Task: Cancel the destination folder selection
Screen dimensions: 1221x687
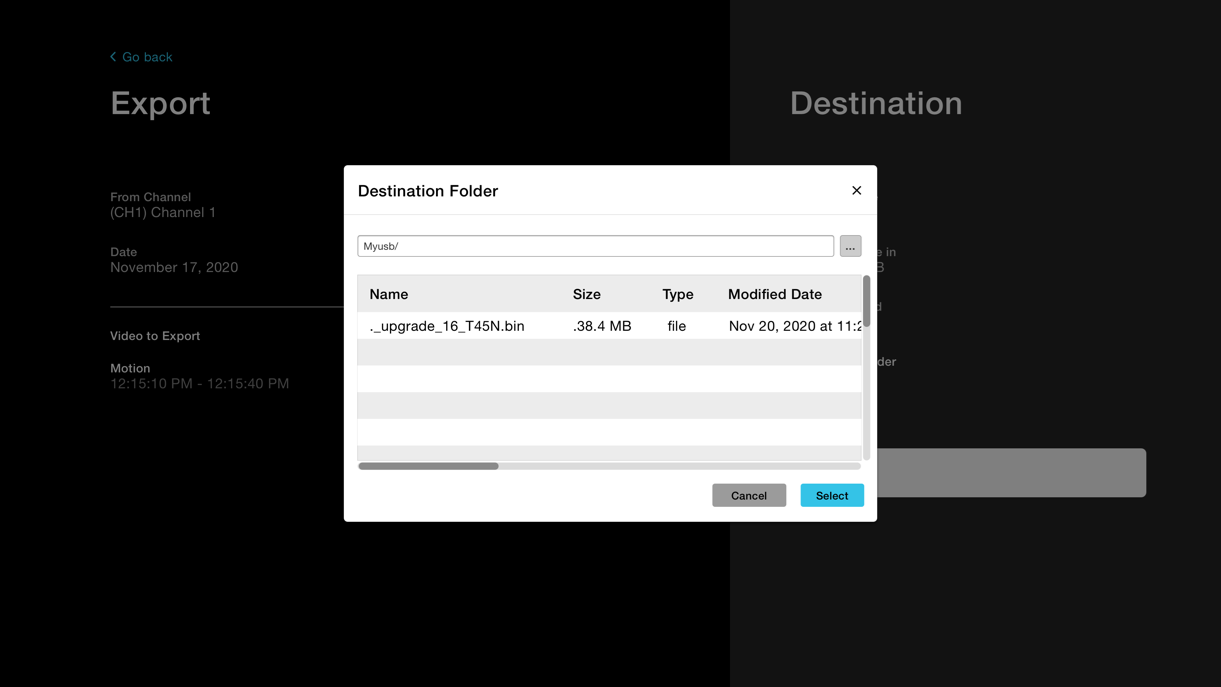Action: [749, 495]
